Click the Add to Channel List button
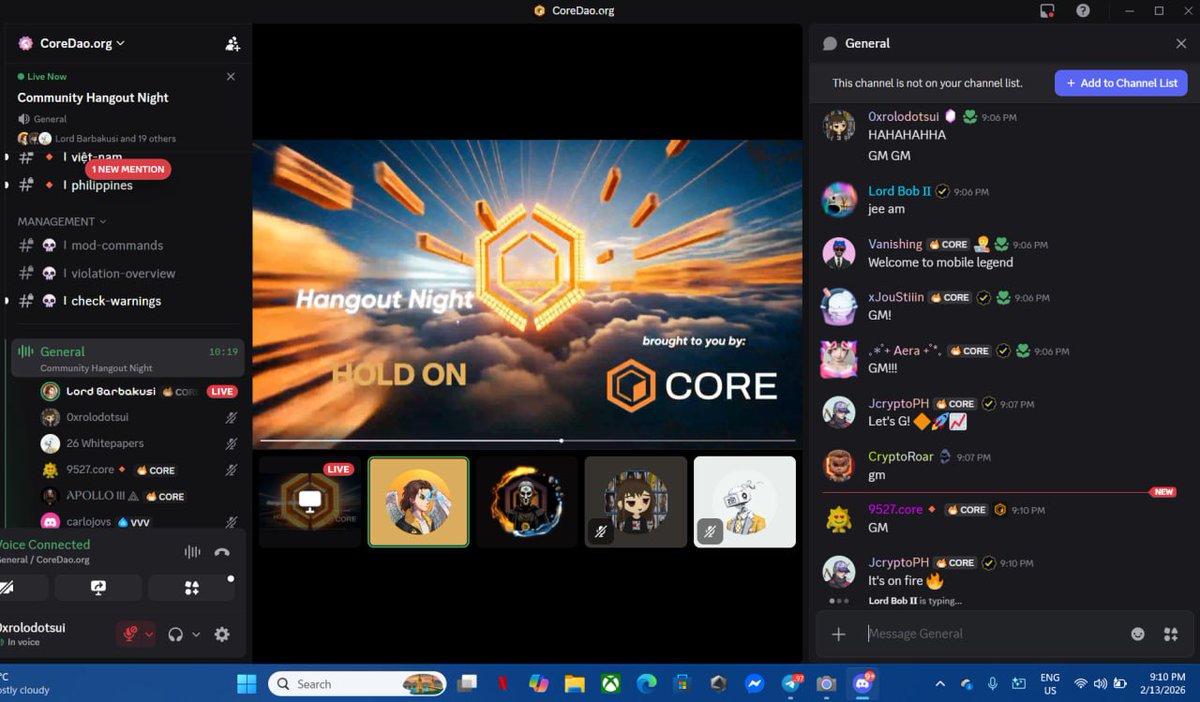Viewport: 1200px width, 702px height. pos(1121,83)
